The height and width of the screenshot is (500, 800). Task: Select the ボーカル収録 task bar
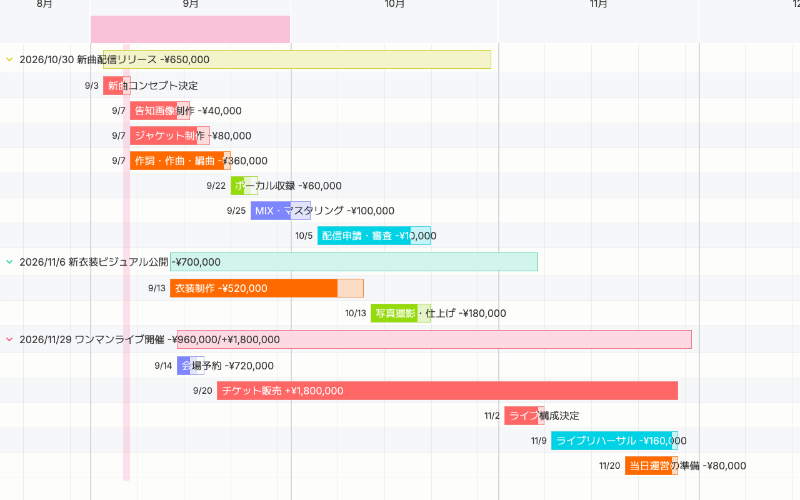244,186
